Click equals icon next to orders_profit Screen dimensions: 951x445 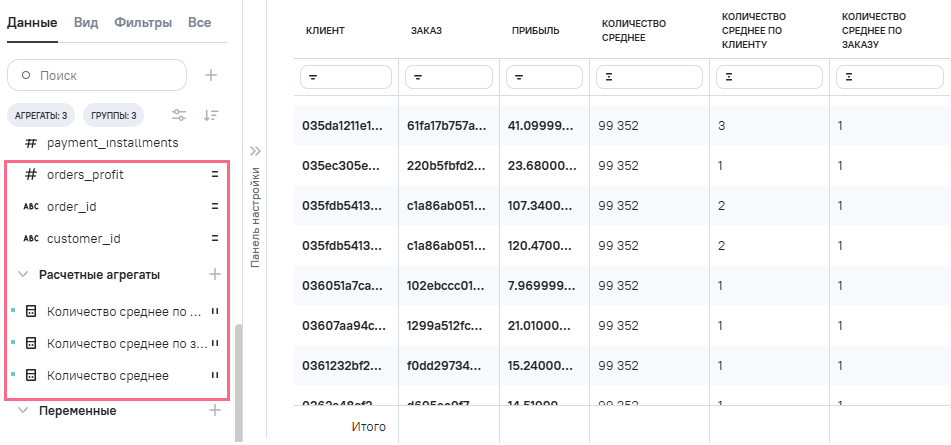214,175
